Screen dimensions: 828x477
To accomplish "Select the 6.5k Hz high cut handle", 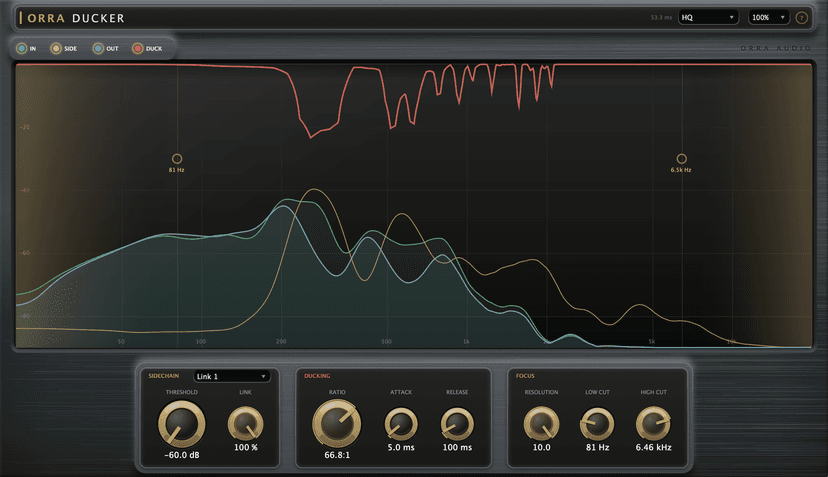I will click(x=682, y=158).
